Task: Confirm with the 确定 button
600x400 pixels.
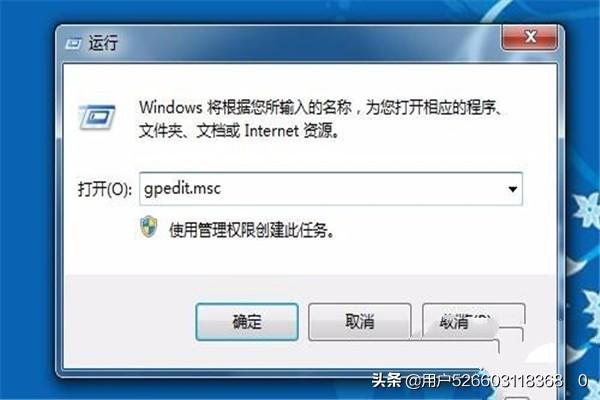Action: tap(247, 322)
